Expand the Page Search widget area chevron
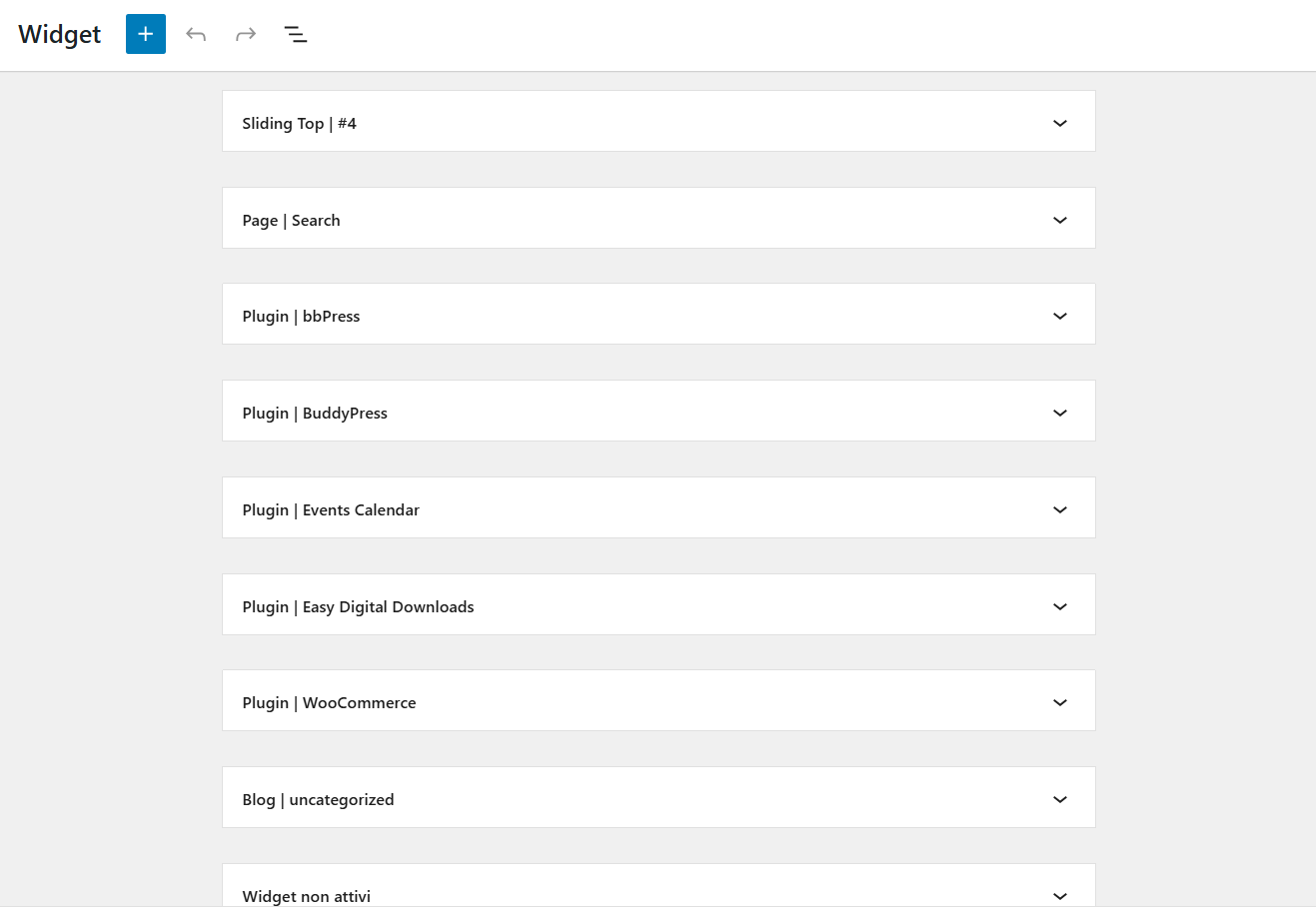Viewport: 1316px width, 909px height. pos(1060,220)
